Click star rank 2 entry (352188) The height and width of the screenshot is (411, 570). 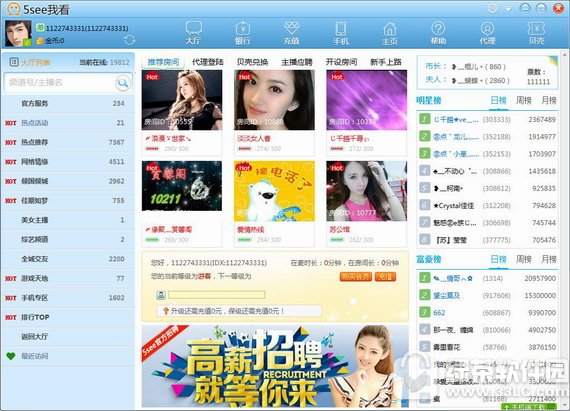[x=487, y=137]
